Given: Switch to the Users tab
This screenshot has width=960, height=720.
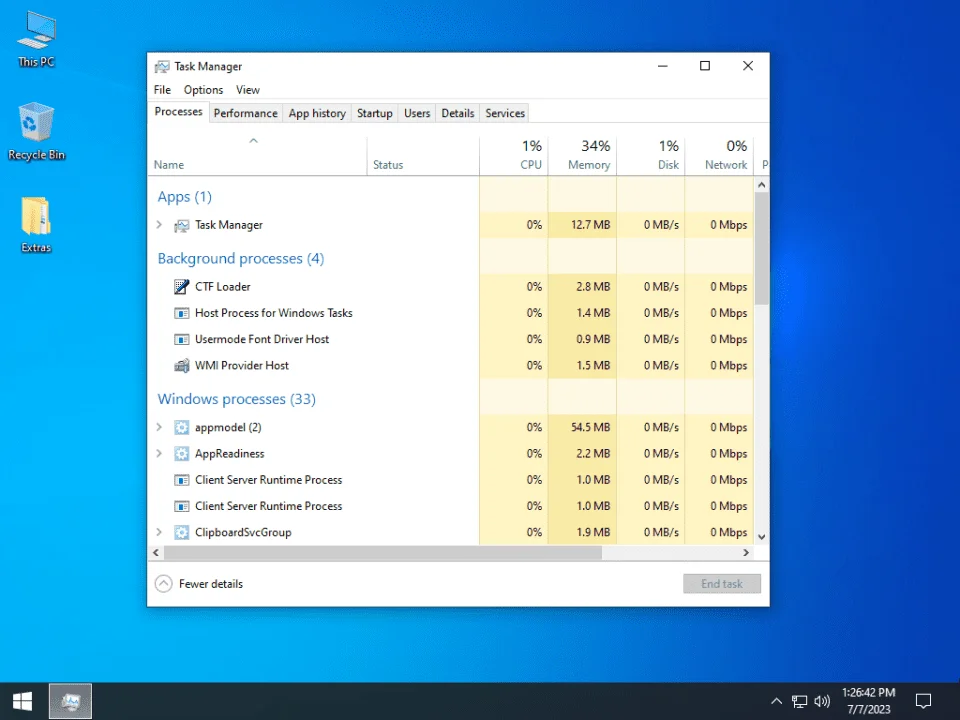Looking at the screenshot, I should click(417, 113).
